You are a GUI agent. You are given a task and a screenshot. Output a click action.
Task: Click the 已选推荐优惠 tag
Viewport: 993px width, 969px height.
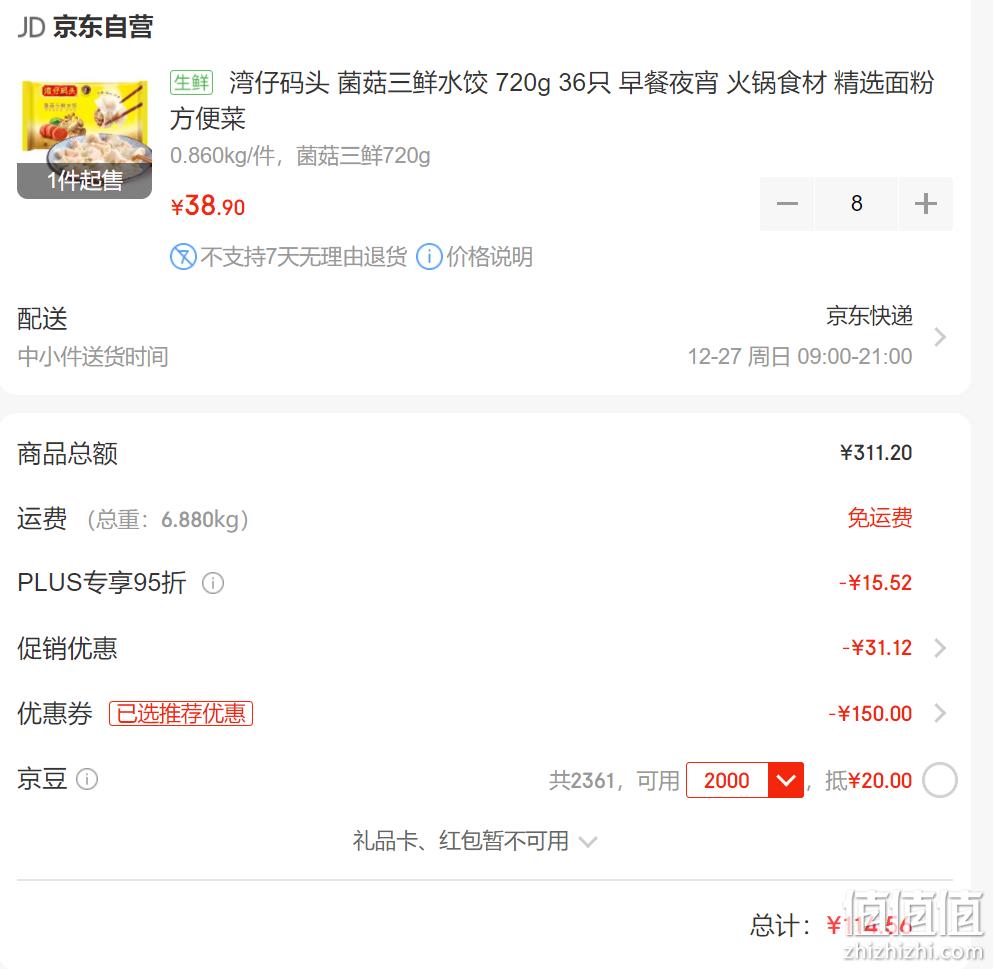(x=181, y=713)
